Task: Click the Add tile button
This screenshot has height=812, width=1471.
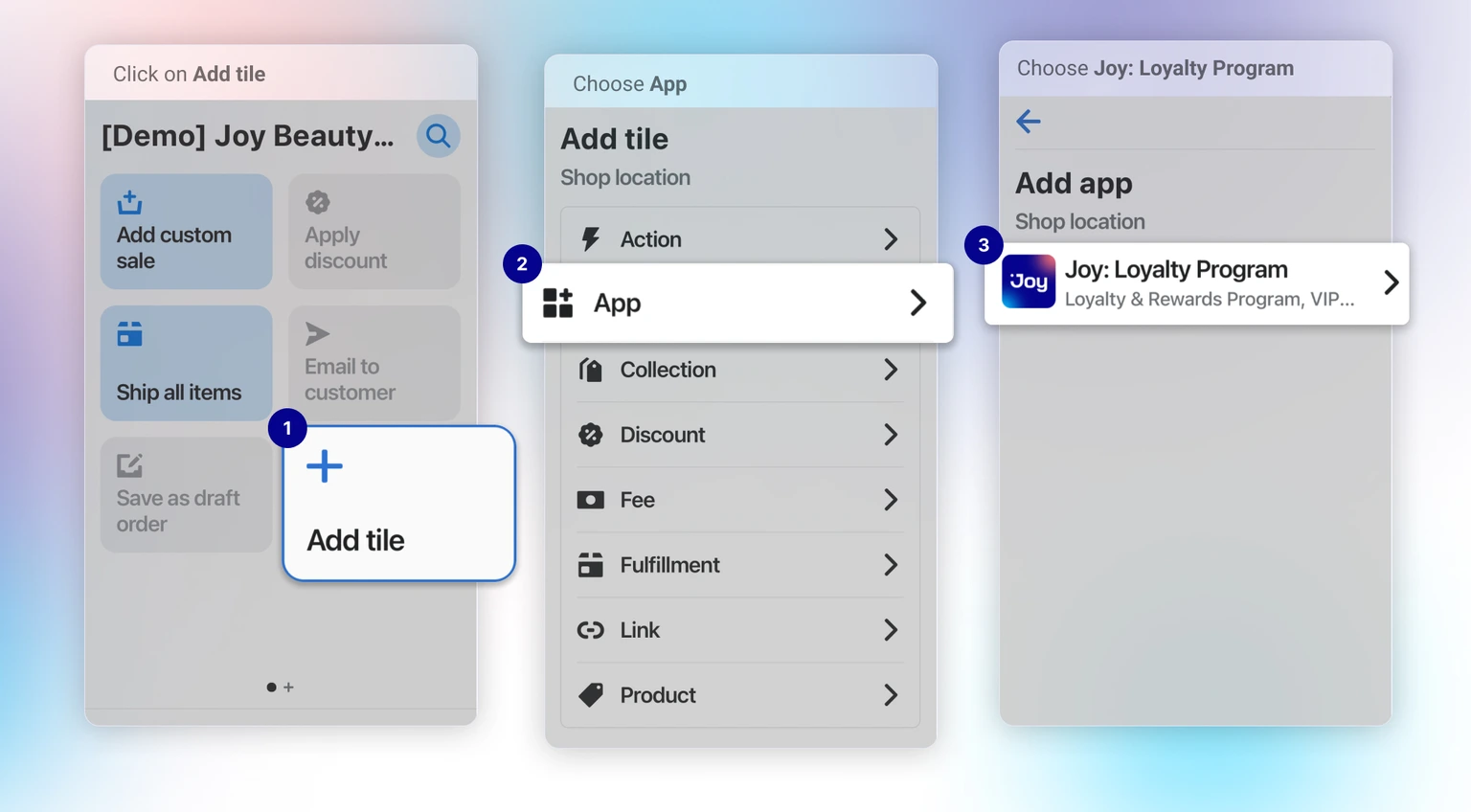Action: click(398, 503)
